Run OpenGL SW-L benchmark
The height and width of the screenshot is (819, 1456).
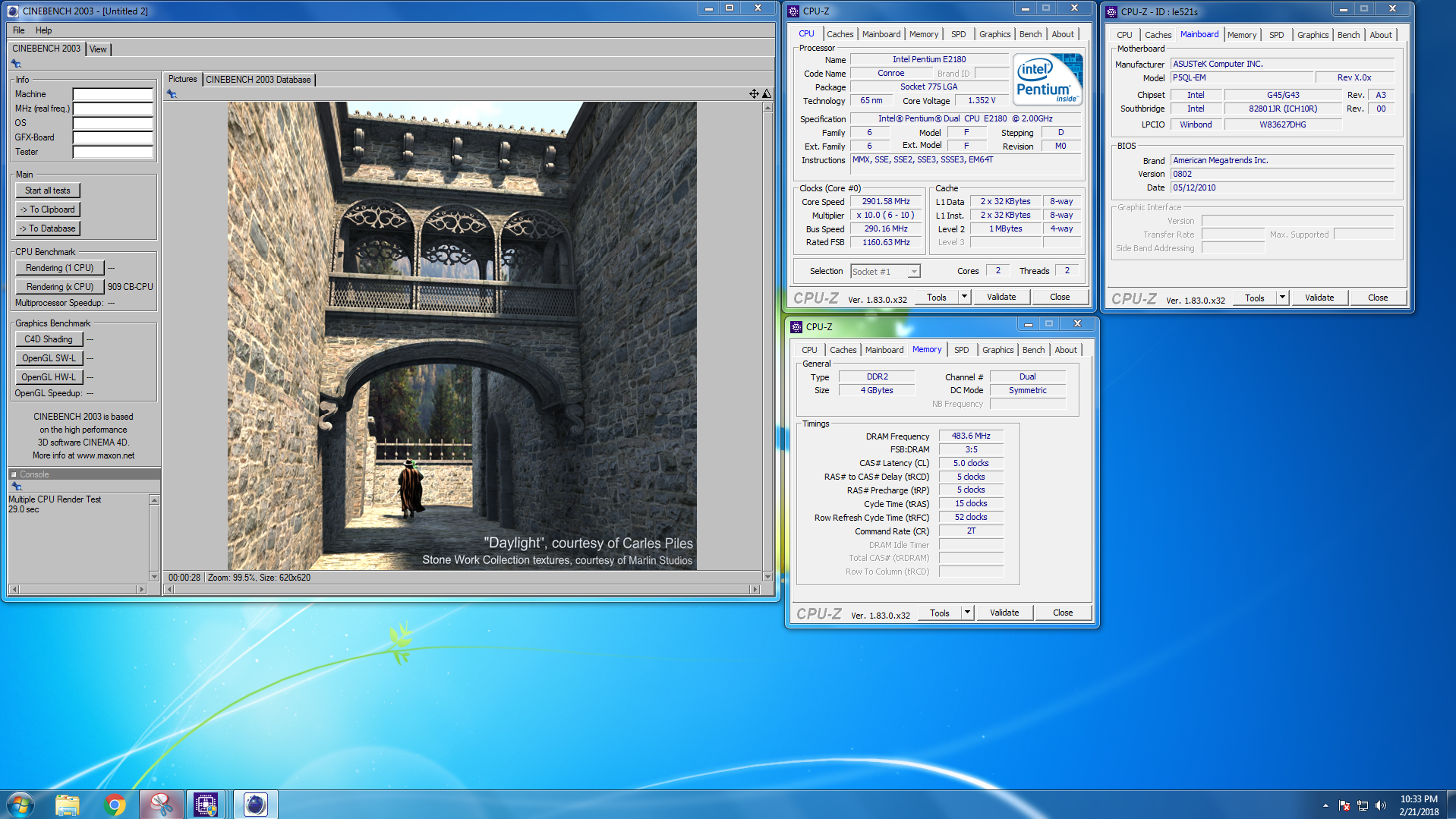(x=49, y=358)
